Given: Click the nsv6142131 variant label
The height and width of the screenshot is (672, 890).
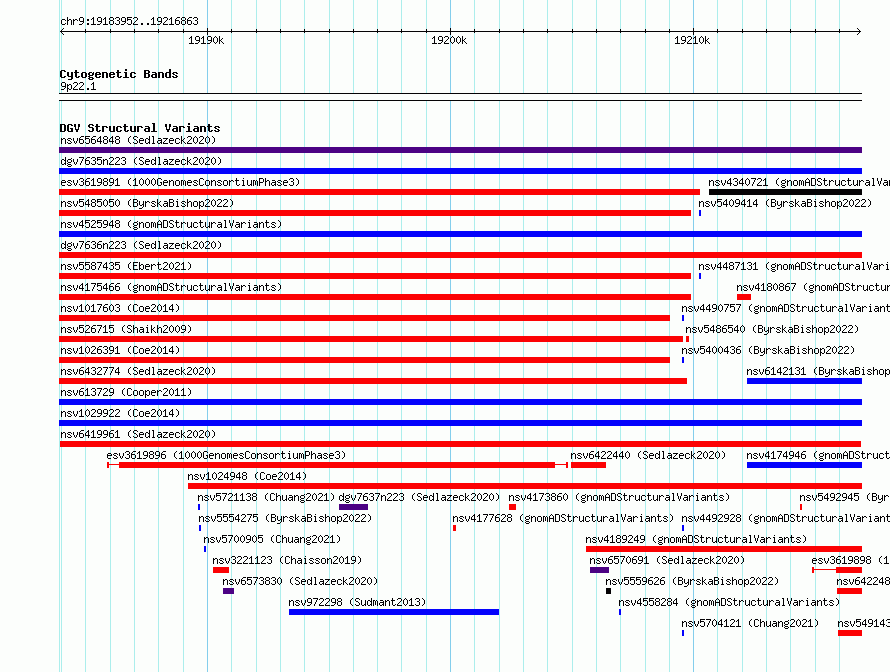Looking at the screenshot, I should pos(818,371).
